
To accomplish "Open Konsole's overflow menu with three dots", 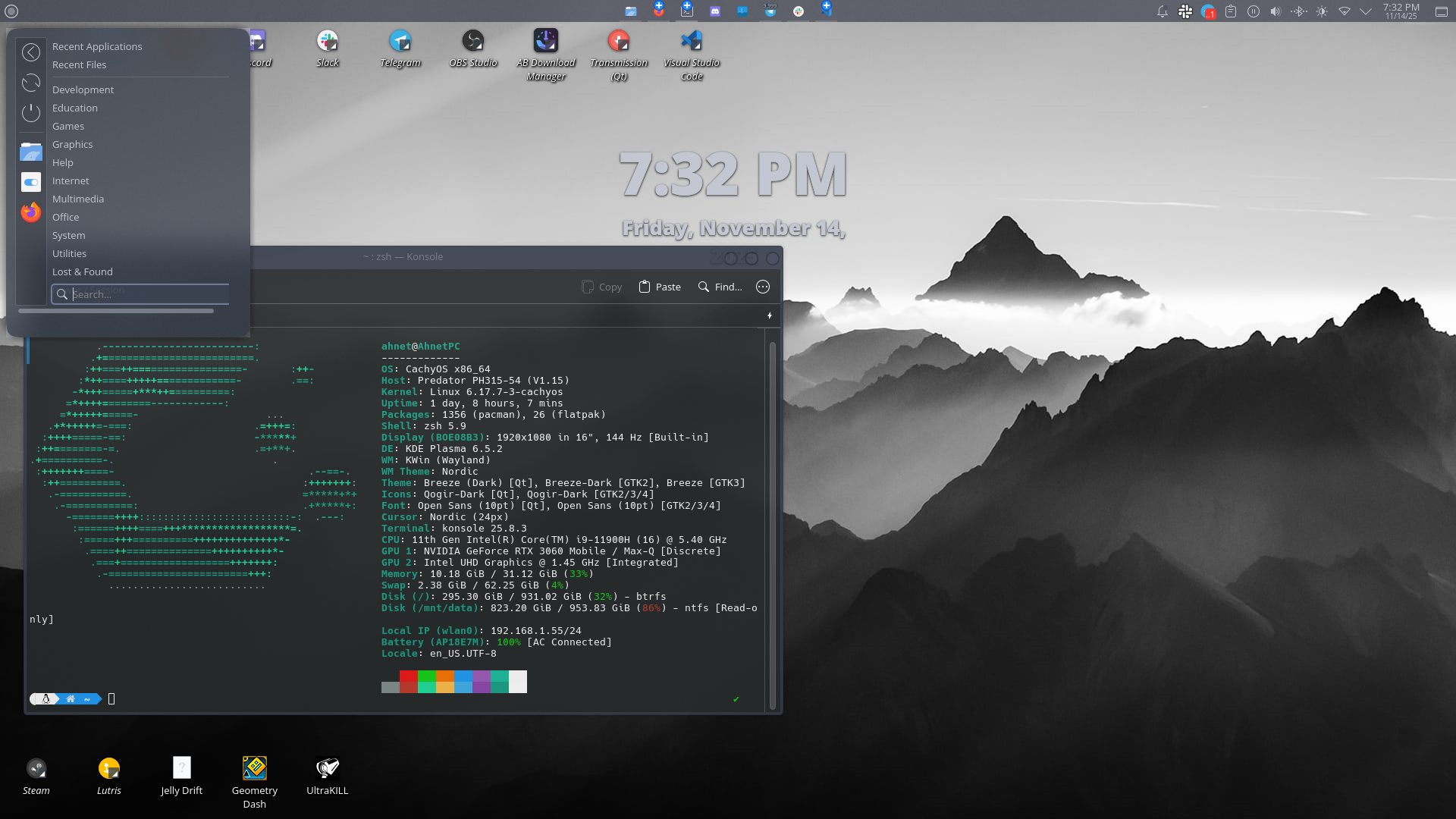I will (763, 287).
